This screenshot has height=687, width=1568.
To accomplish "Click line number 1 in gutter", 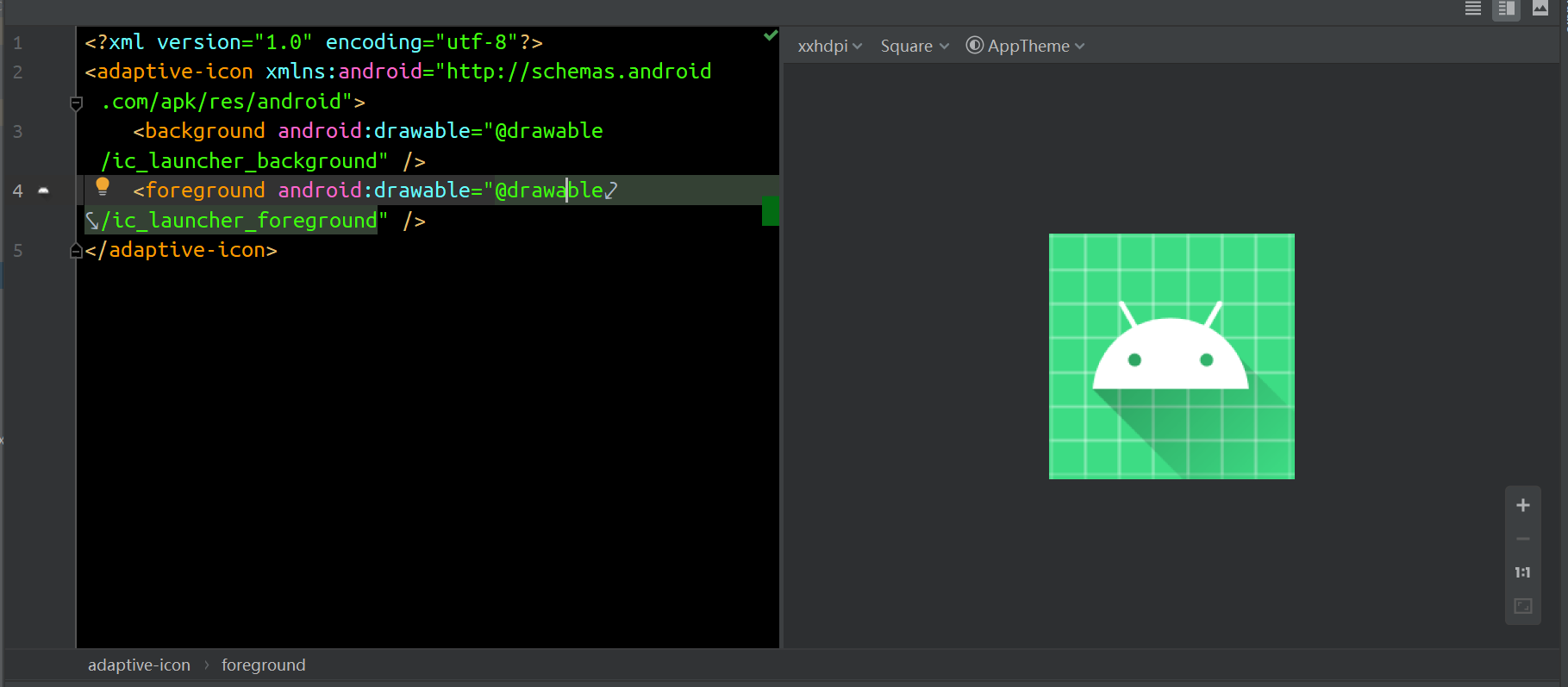I will point(17,43).
